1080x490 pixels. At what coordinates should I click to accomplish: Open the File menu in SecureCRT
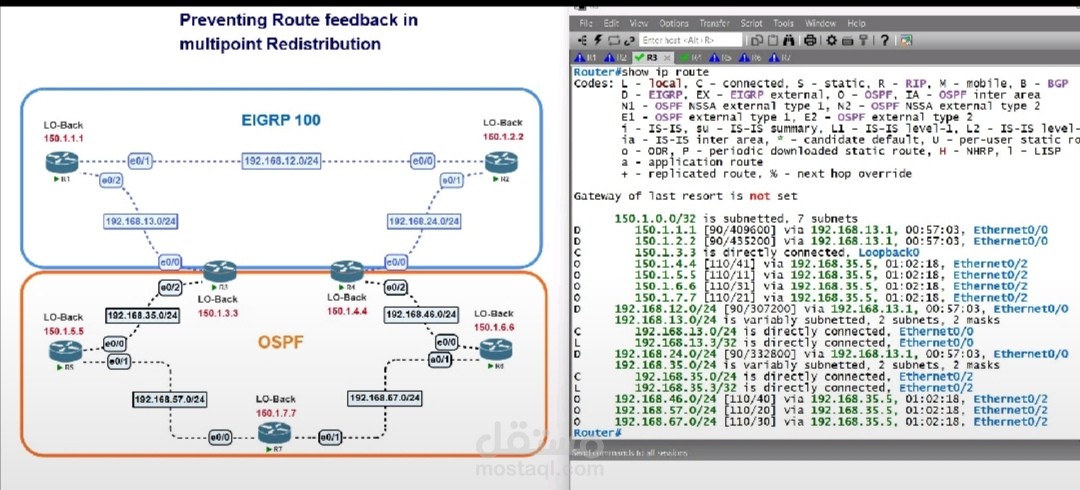(x=586, y=23)
